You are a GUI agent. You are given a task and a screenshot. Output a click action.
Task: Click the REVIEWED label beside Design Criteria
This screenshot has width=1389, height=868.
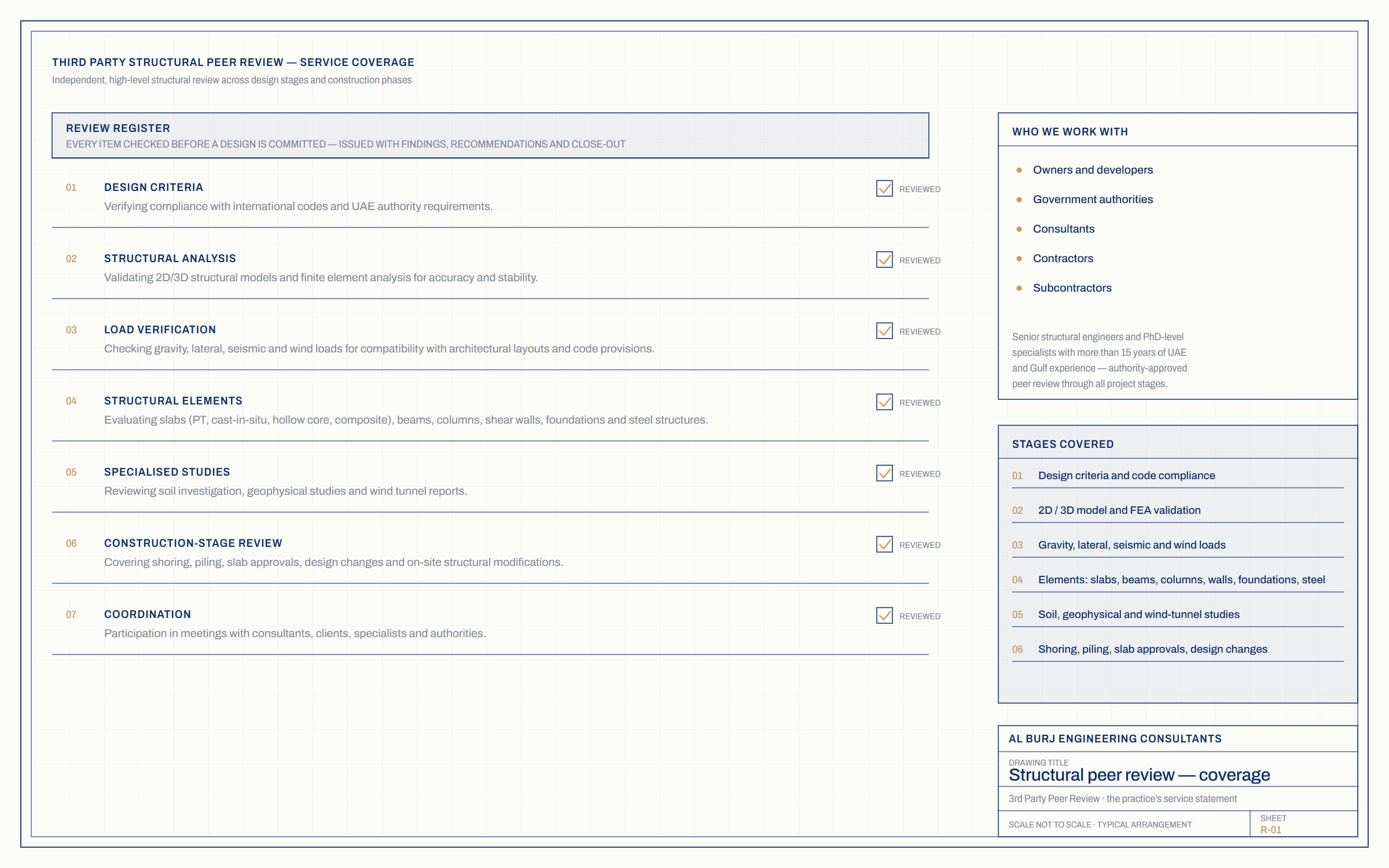coord(920,189)
